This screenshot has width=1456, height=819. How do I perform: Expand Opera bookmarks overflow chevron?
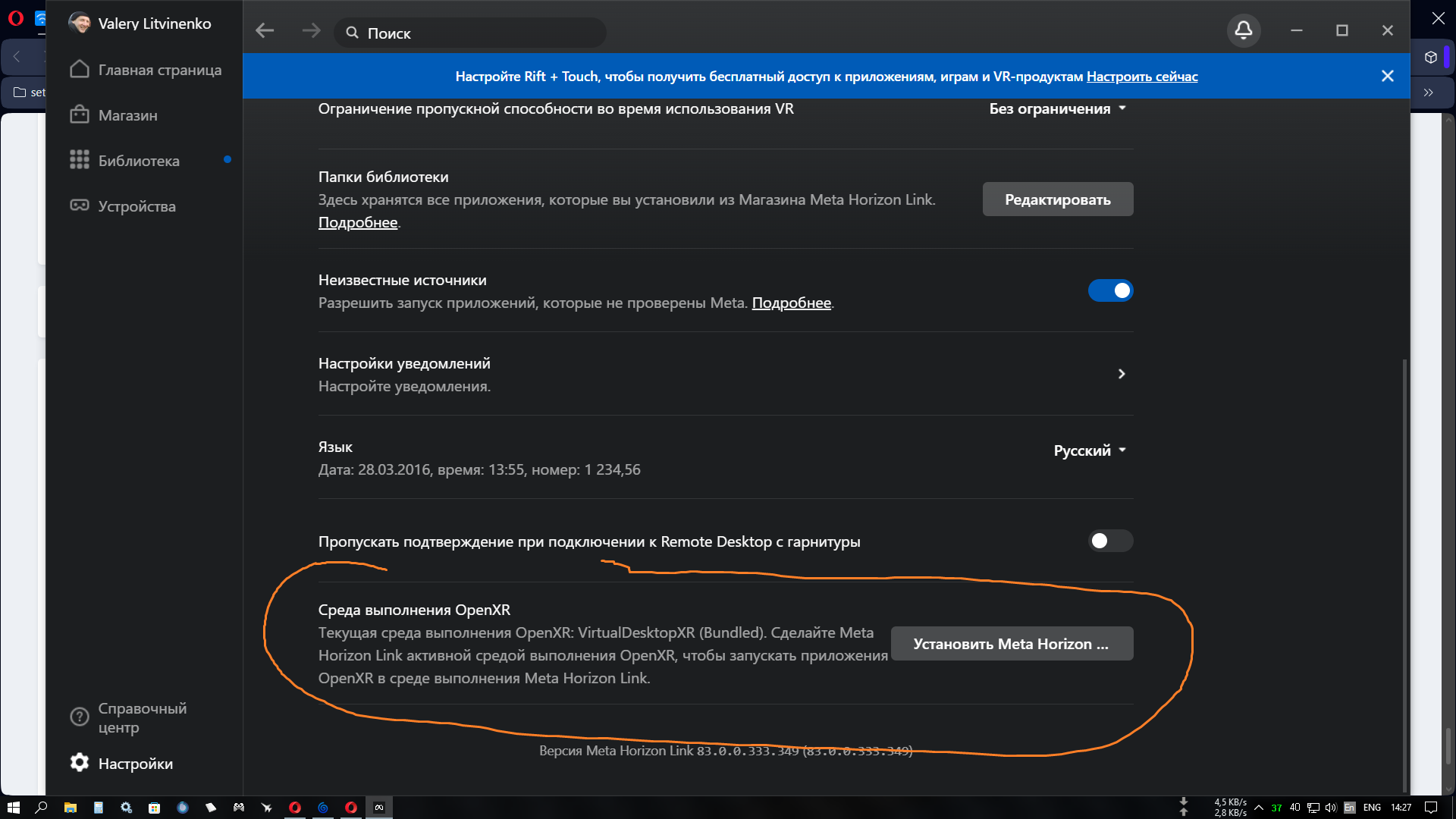[x=1429, y=93]
